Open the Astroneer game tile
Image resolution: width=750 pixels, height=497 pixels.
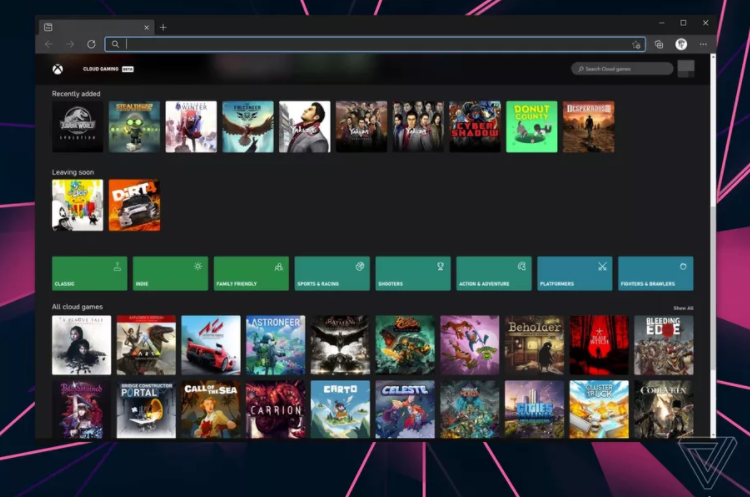276,345
